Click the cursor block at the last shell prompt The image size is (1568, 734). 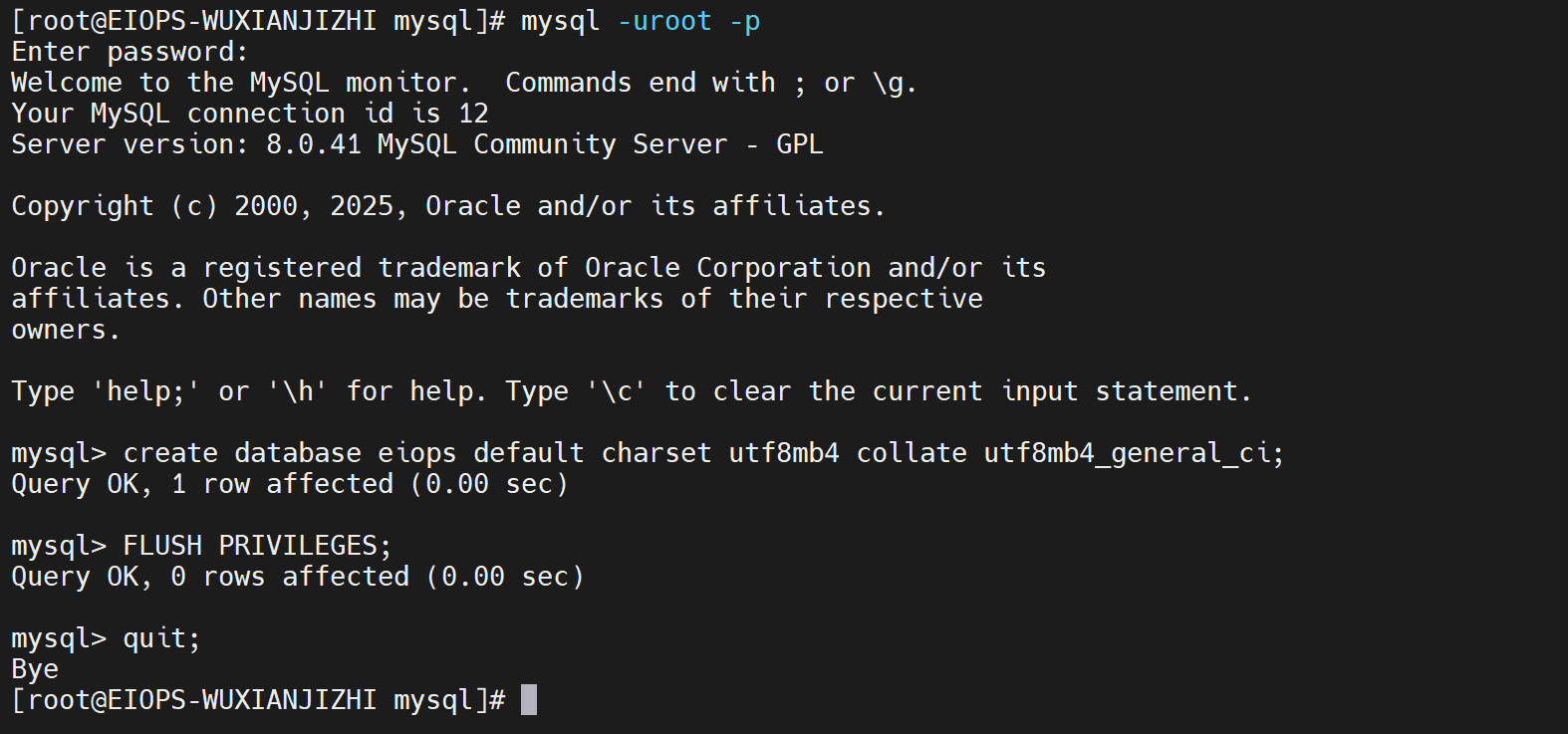click(529, 700)
